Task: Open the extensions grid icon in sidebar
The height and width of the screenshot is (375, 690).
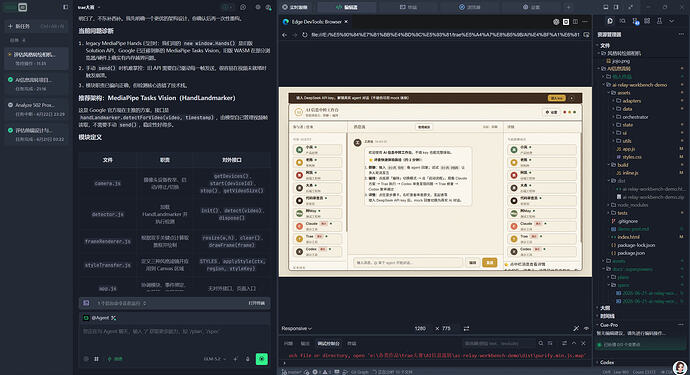Action: pos(647,21)
